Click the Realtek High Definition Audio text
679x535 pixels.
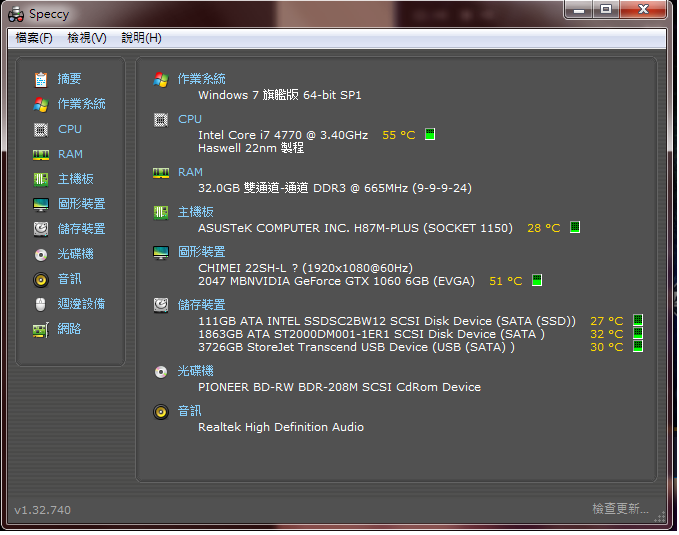click(281, 427)
